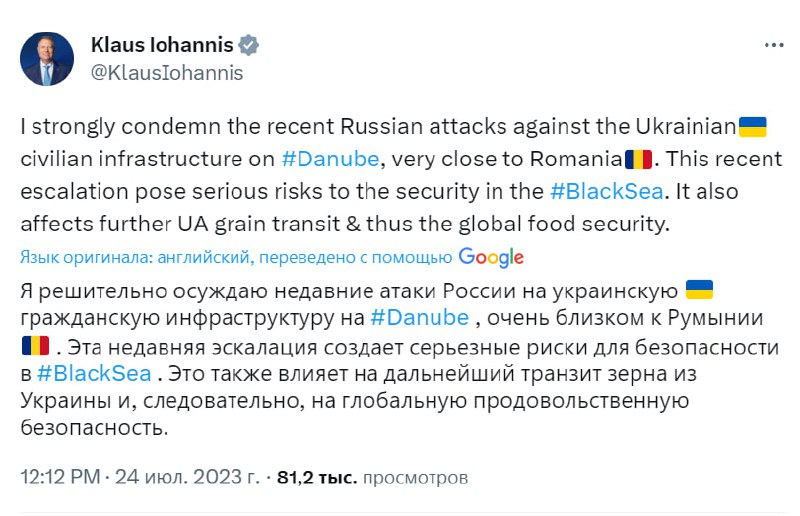Viewport: 800px width, 516px height.
Task: Open the Klaus Iohannis display name link
Action: click(162, 45)
